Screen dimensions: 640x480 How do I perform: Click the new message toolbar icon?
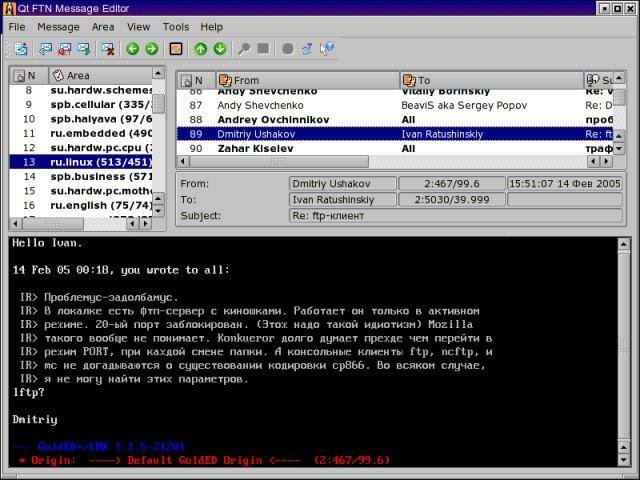20,49
